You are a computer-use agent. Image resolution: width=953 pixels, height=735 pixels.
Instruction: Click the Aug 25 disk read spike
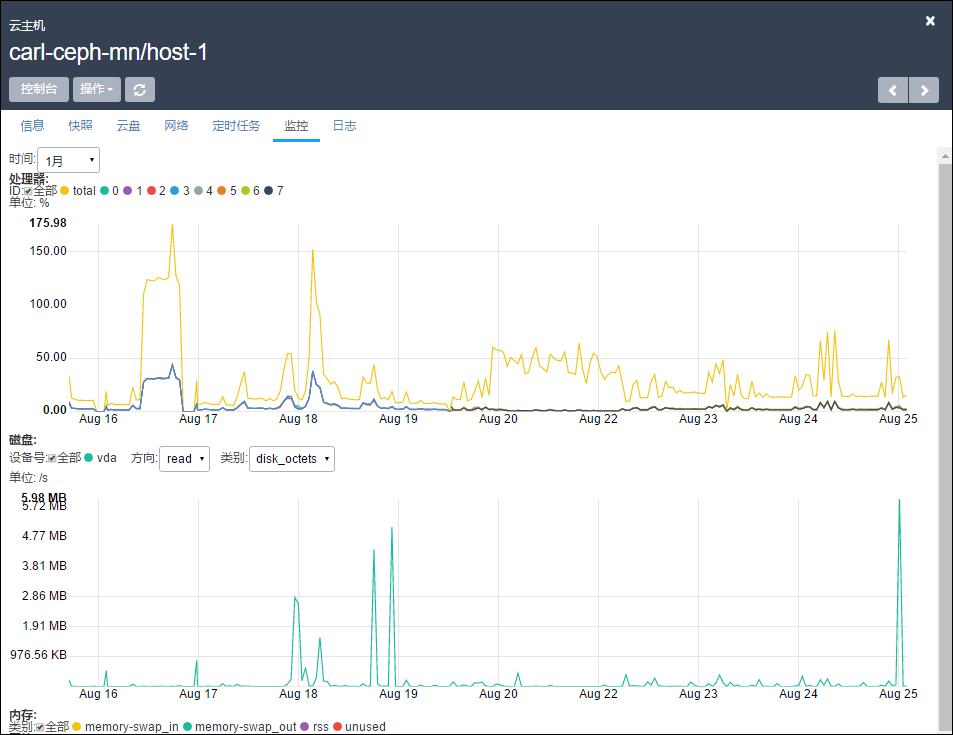point(900,500)
